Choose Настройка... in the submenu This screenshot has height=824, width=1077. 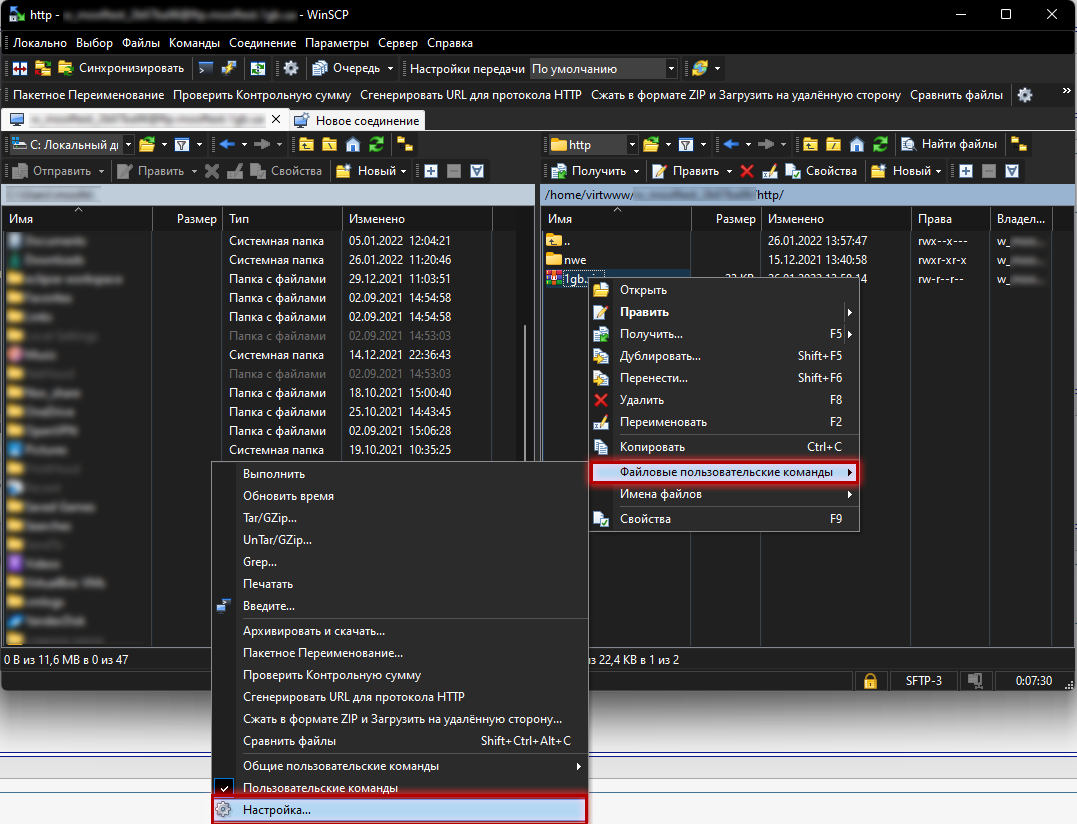[x=400, y=810]
